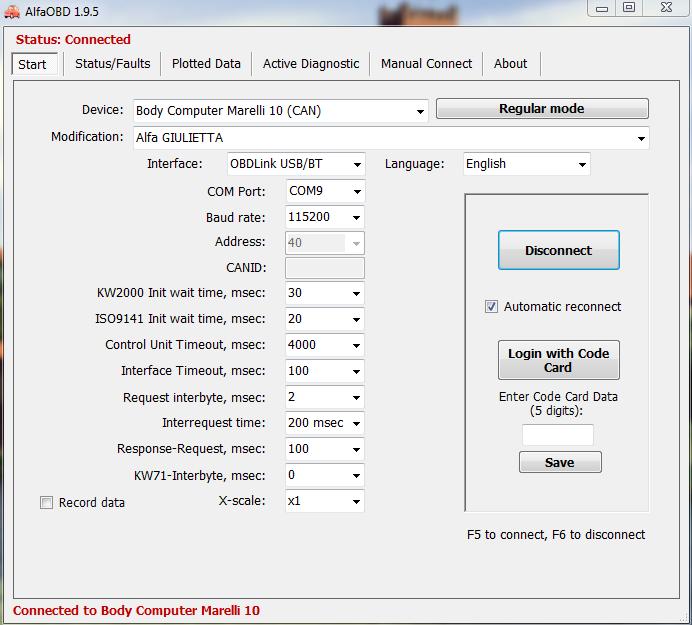The image size is (692, 625).
Task: Open the Interrequest time dropdown
Action: tap(325, 423)
